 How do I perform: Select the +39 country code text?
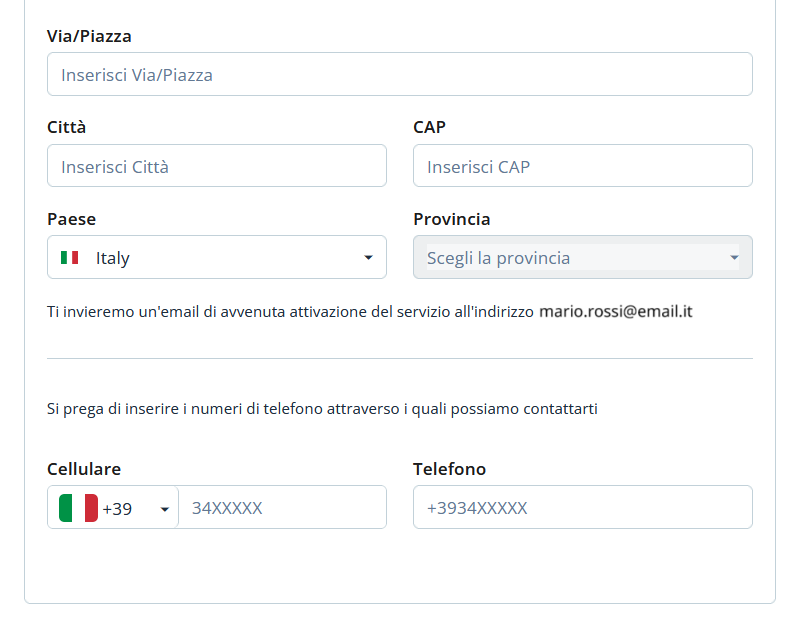pyautogui.click(x=117, y=508)
